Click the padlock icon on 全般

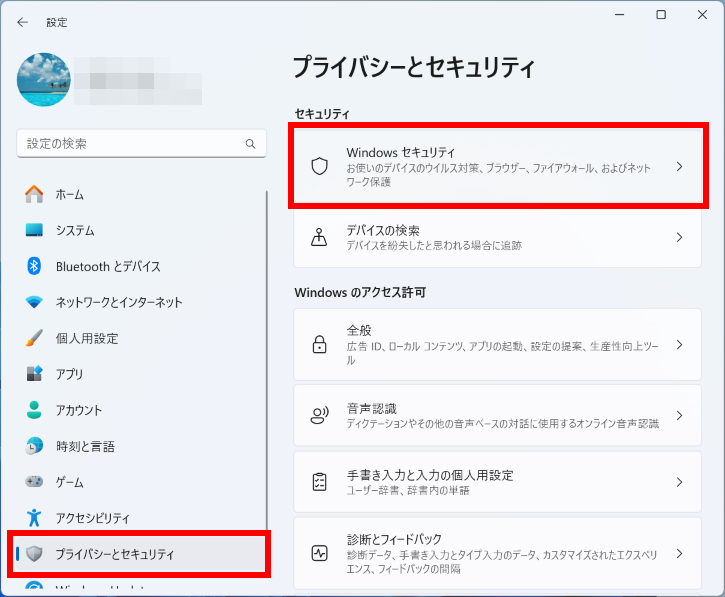[319, 345]
